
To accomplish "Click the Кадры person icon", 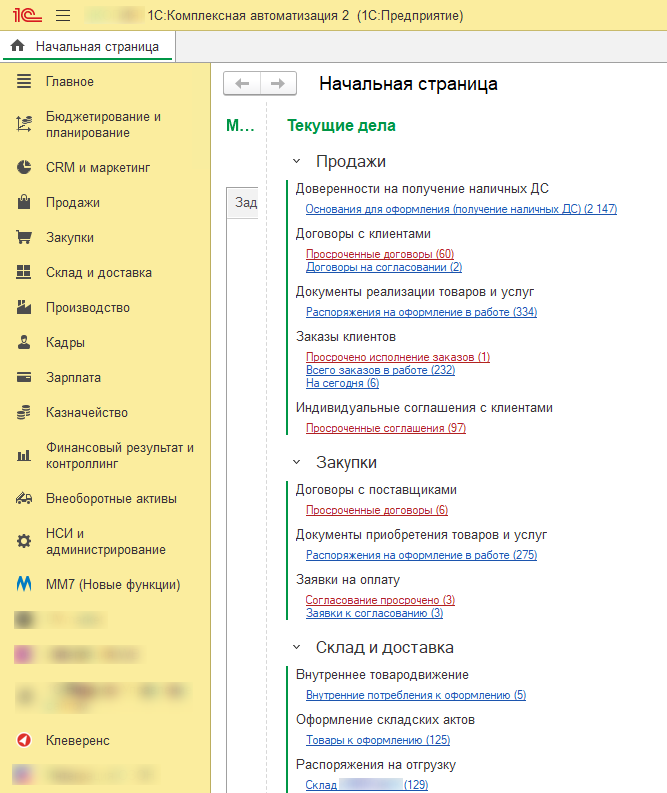I will [24, 342].
